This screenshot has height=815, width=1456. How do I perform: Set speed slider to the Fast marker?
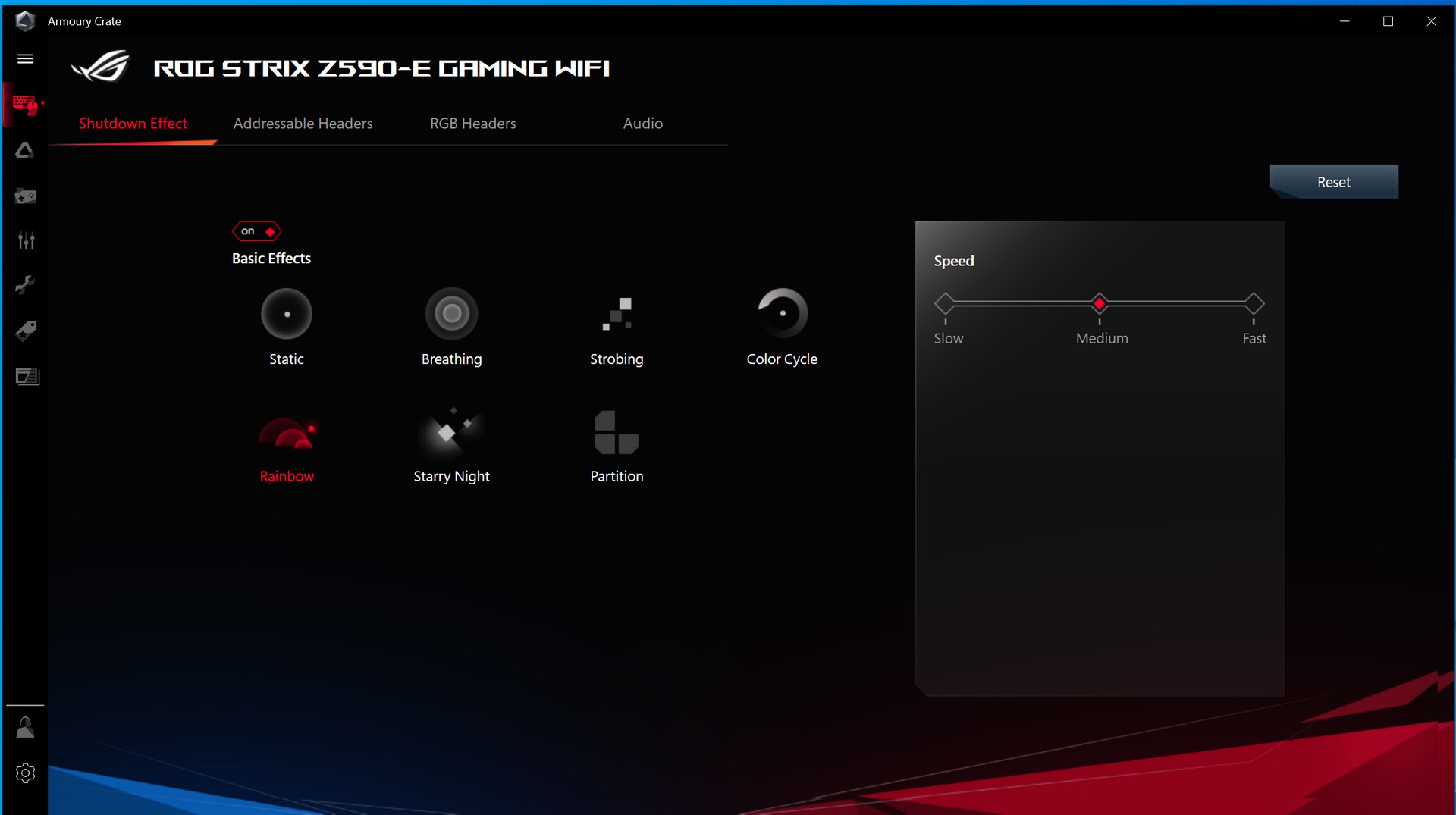(x=1254, y=303)
